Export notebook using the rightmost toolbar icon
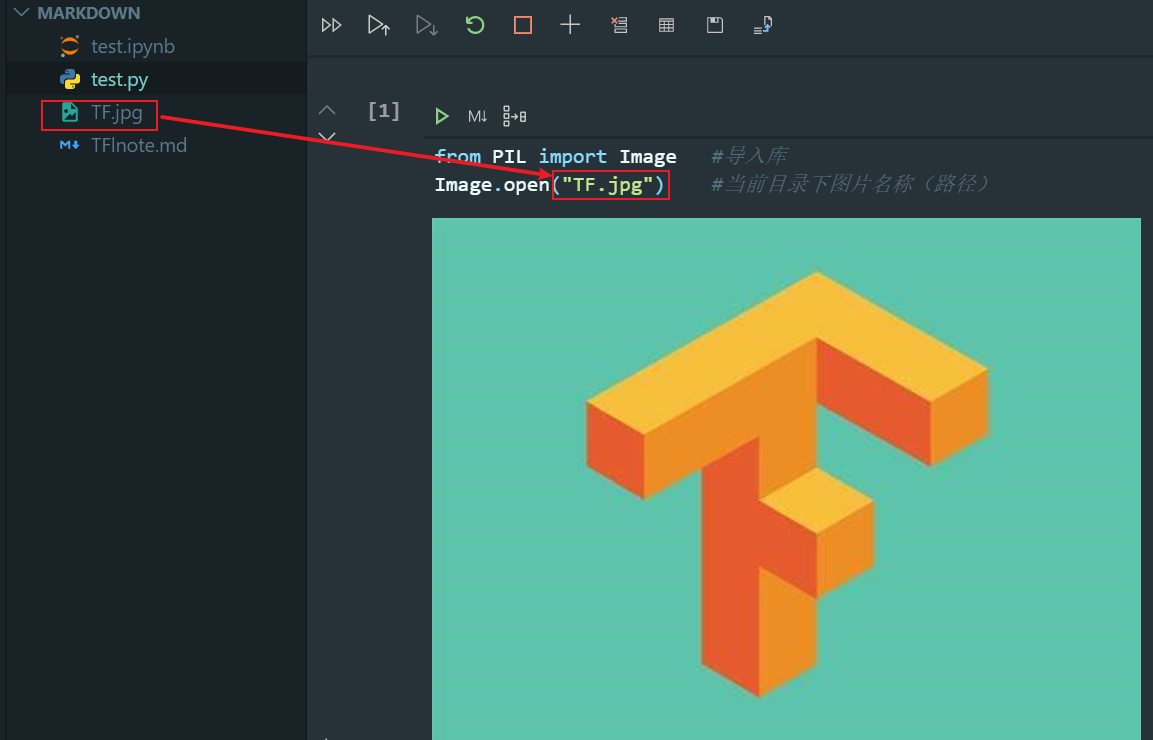 763,25
